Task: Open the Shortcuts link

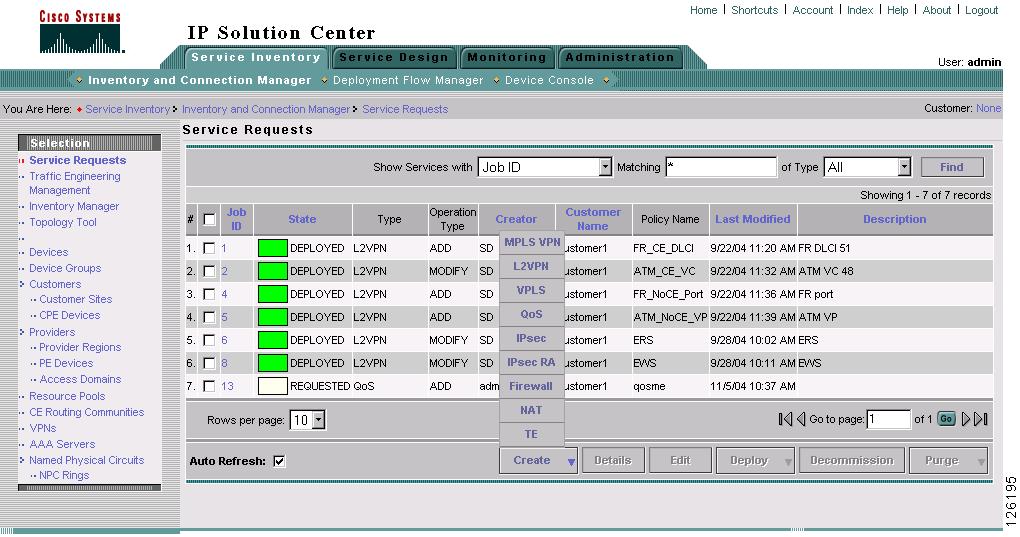Action: coord(755,10)
